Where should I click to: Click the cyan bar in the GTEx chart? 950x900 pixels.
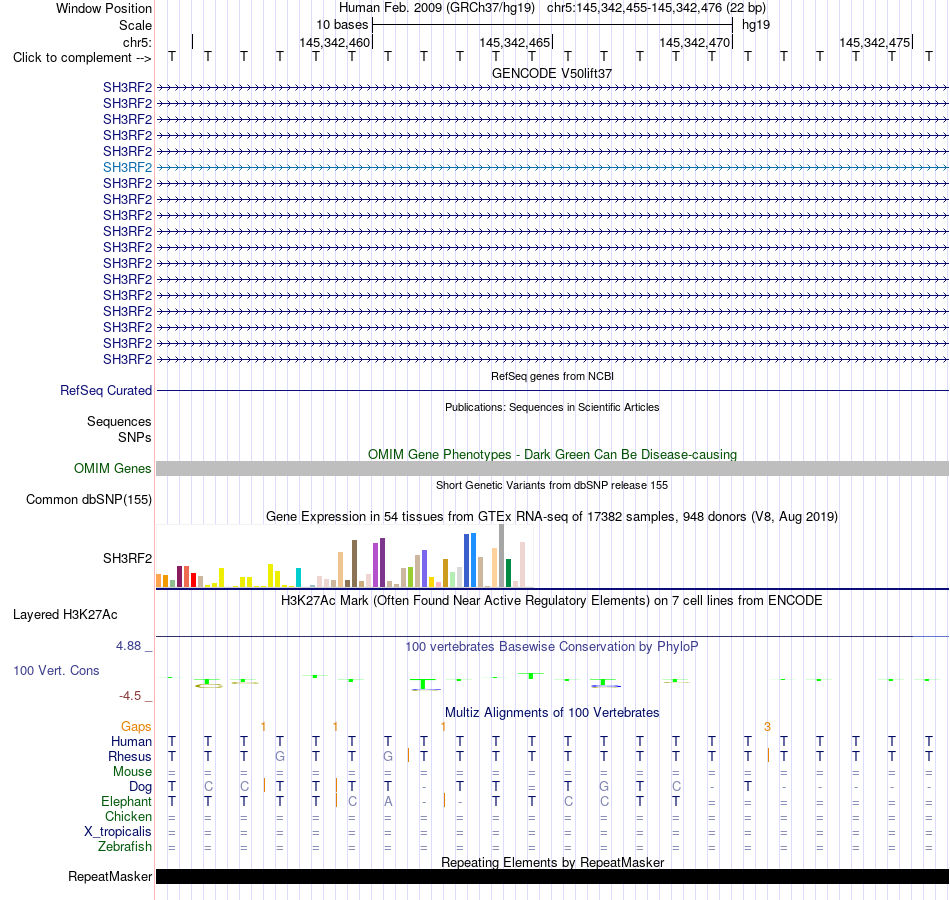[x=298, y=578]
